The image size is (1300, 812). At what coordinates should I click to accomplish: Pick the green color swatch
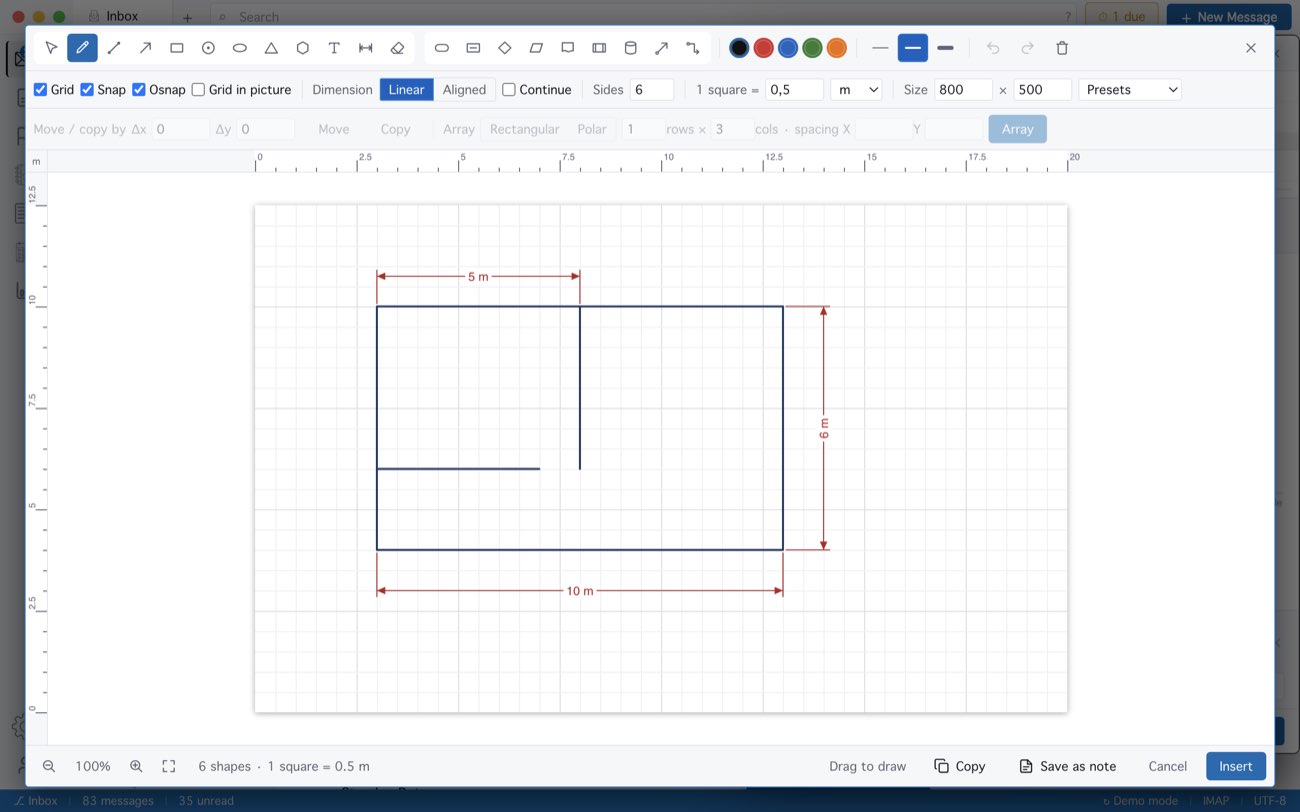[x=812, y=48]
